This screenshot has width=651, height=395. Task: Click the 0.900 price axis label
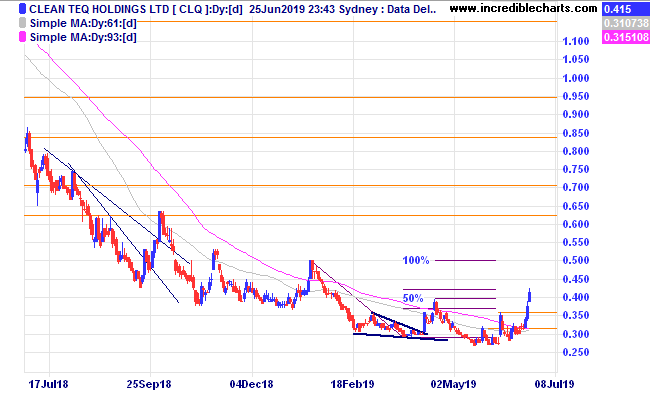pyautogui.click(x=575, y=114)
